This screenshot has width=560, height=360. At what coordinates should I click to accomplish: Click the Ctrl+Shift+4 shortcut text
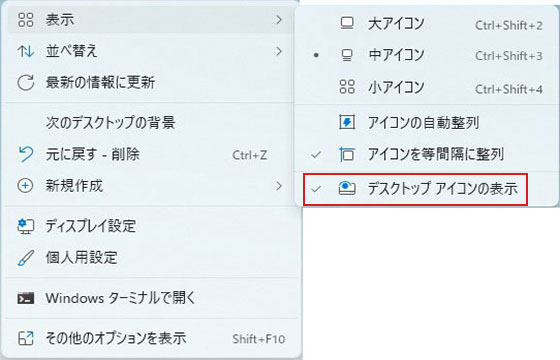tap(509, 89)
